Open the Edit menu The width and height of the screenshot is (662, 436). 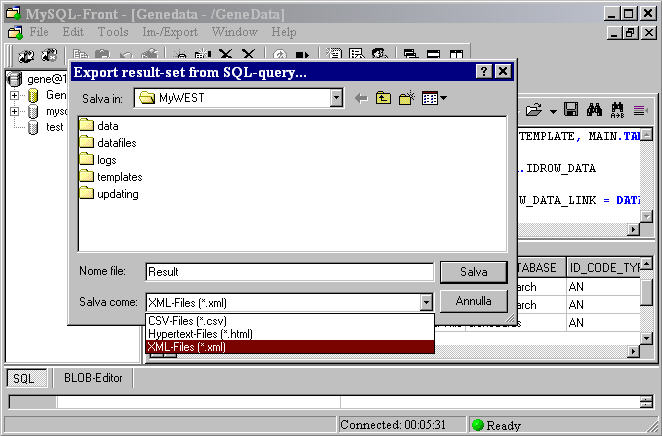point(73,32)
